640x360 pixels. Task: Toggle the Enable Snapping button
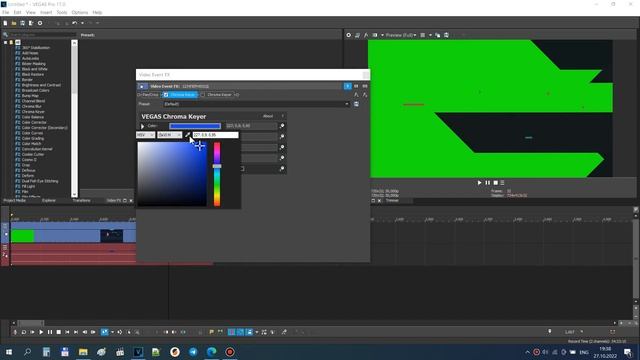(231, 332)
